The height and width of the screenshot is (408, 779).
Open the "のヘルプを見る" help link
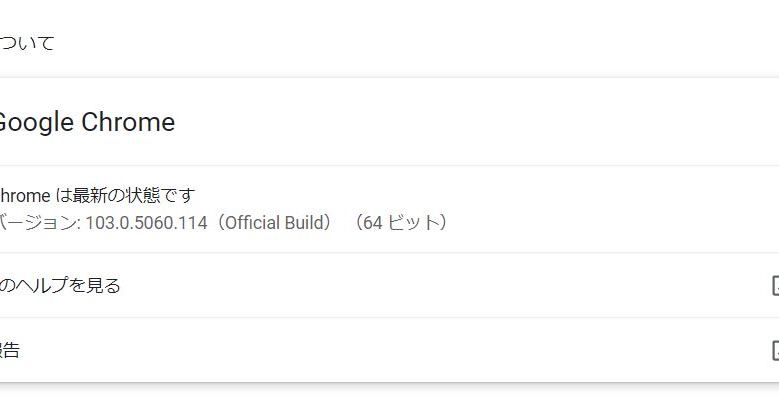[x=60, y=286]
